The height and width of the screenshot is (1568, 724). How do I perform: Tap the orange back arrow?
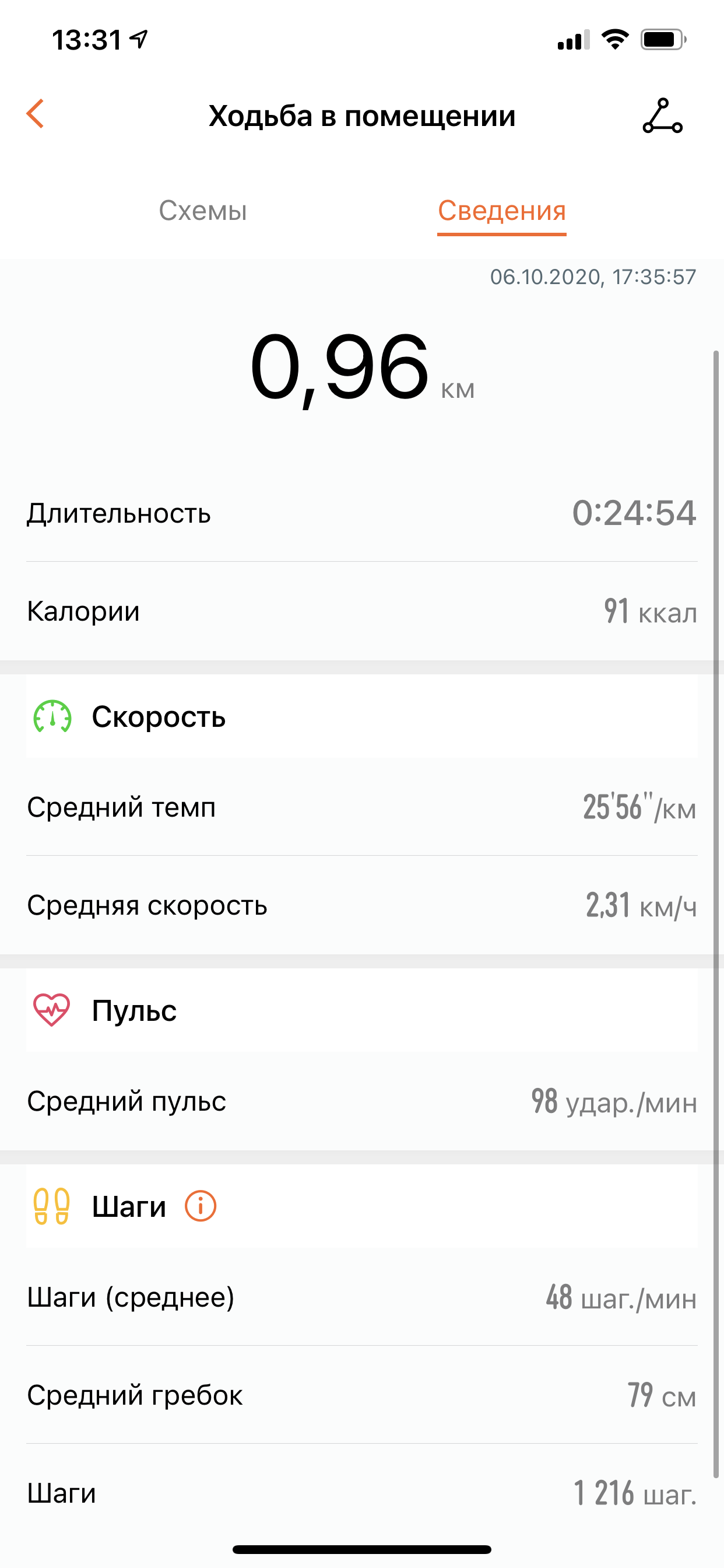click(x=36, y=114)
